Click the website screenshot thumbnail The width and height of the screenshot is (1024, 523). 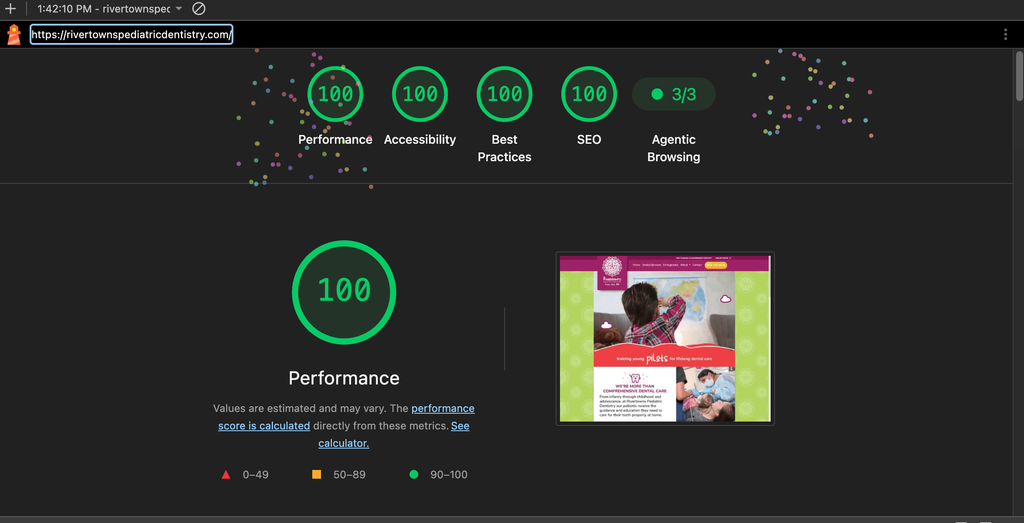[x=665, y=338]
